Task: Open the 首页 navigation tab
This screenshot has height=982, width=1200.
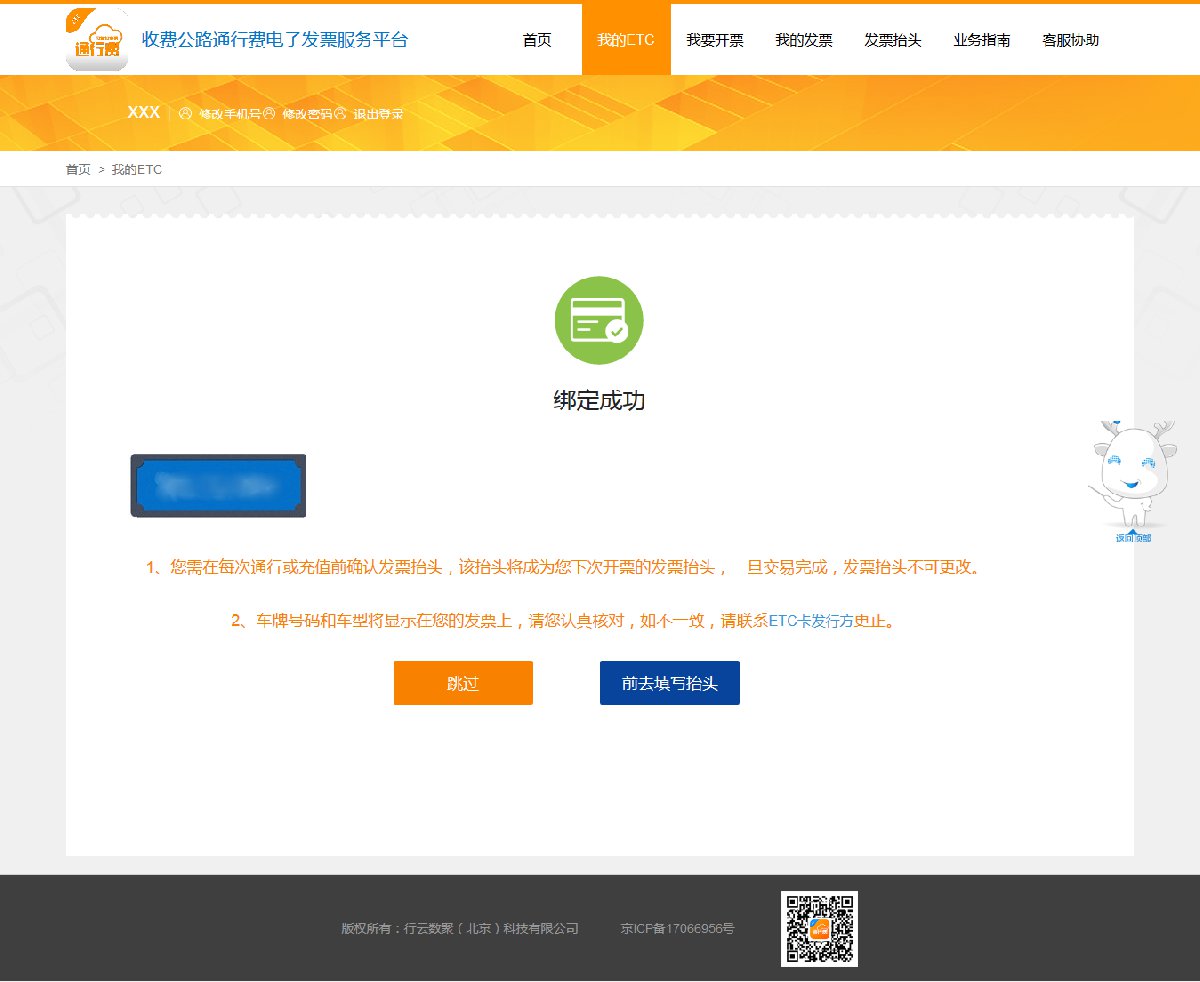Action: coord(537,40)
